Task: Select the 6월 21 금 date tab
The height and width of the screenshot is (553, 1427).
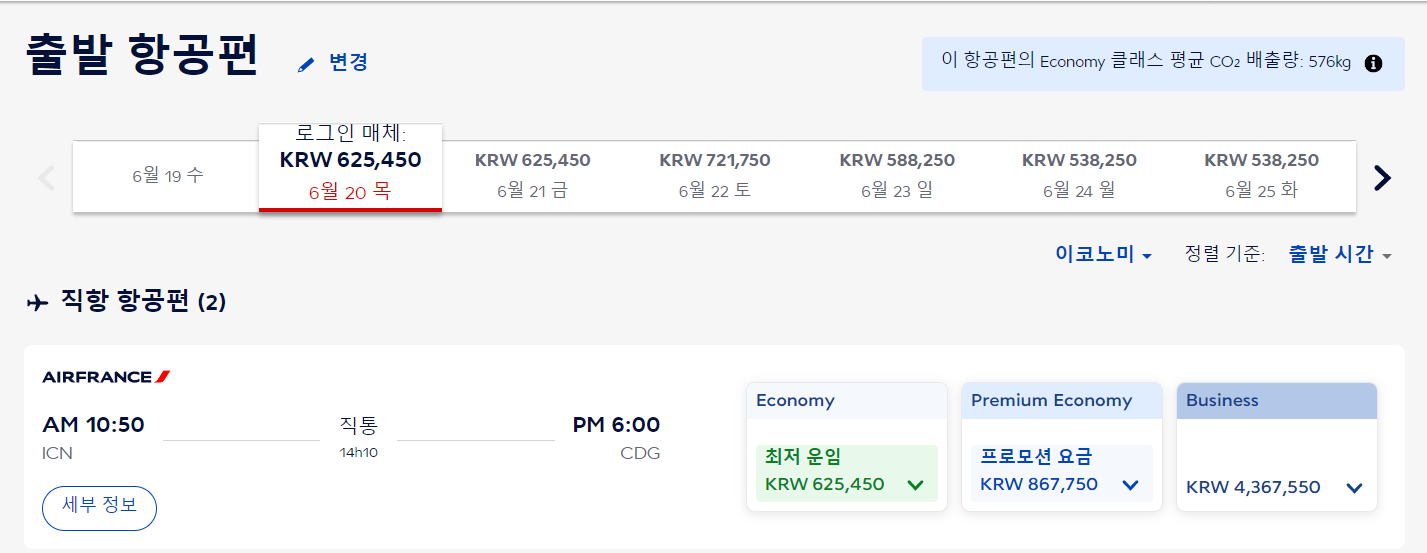Action: (x=532, y=176)
